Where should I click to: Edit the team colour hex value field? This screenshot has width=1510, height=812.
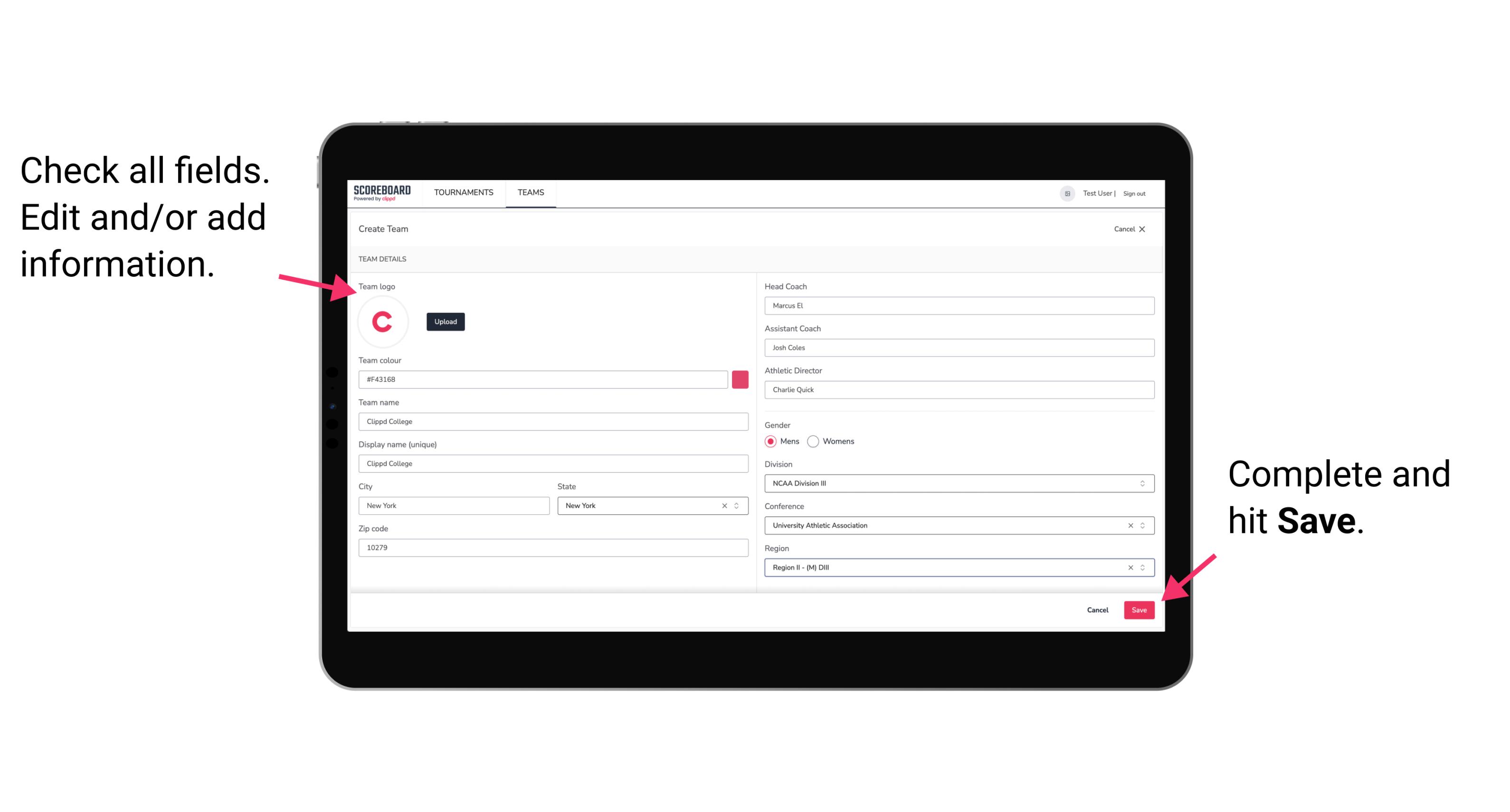543,379
